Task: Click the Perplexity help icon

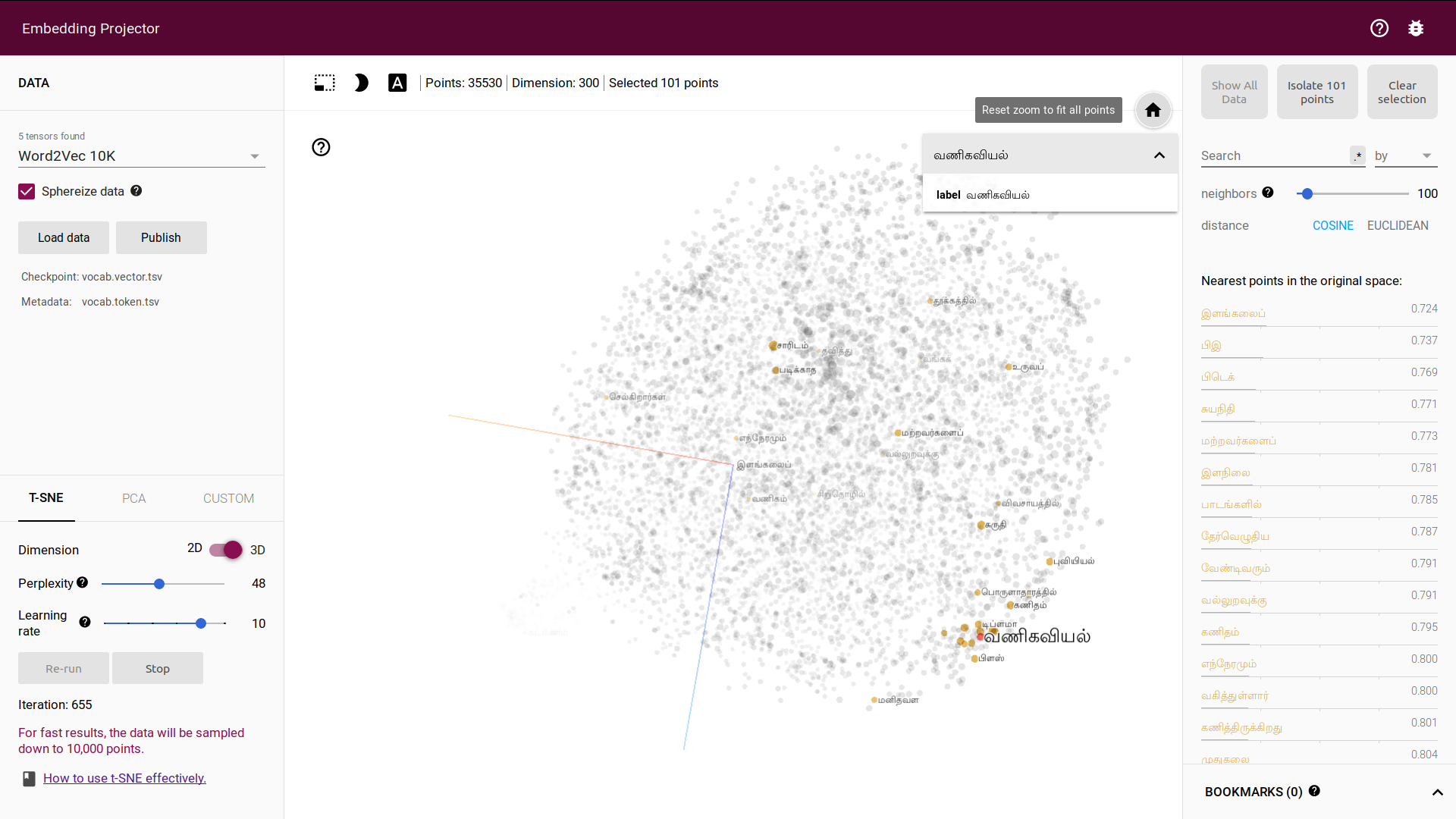Action: tap(83, 582)
